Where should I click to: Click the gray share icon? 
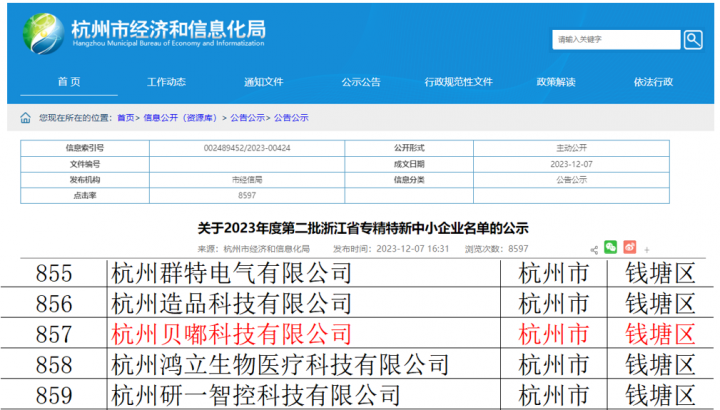[594, 250]
